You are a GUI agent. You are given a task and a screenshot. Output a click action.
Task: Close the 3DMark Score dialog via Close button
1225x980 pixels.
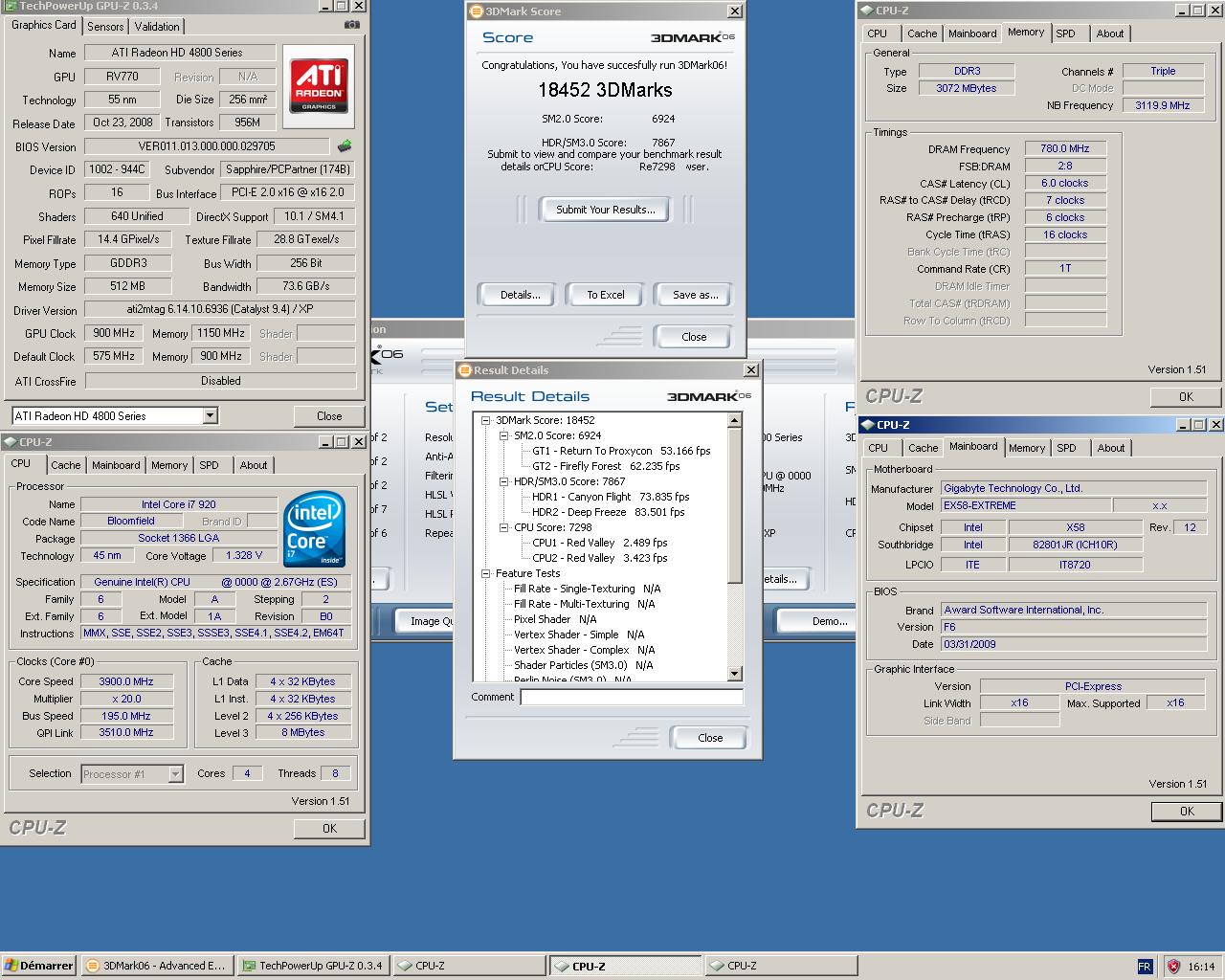pos(694,337)
